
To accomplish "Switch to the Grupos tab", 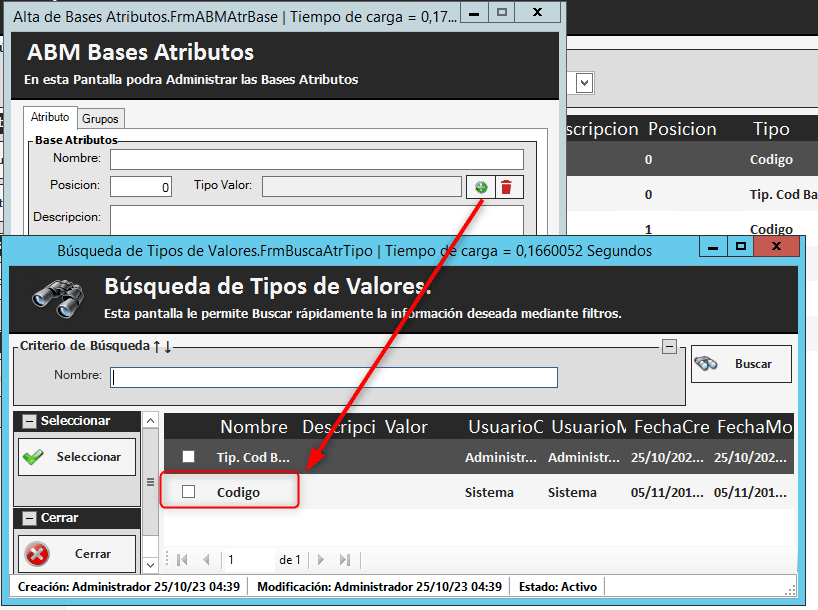I will 100,118.
